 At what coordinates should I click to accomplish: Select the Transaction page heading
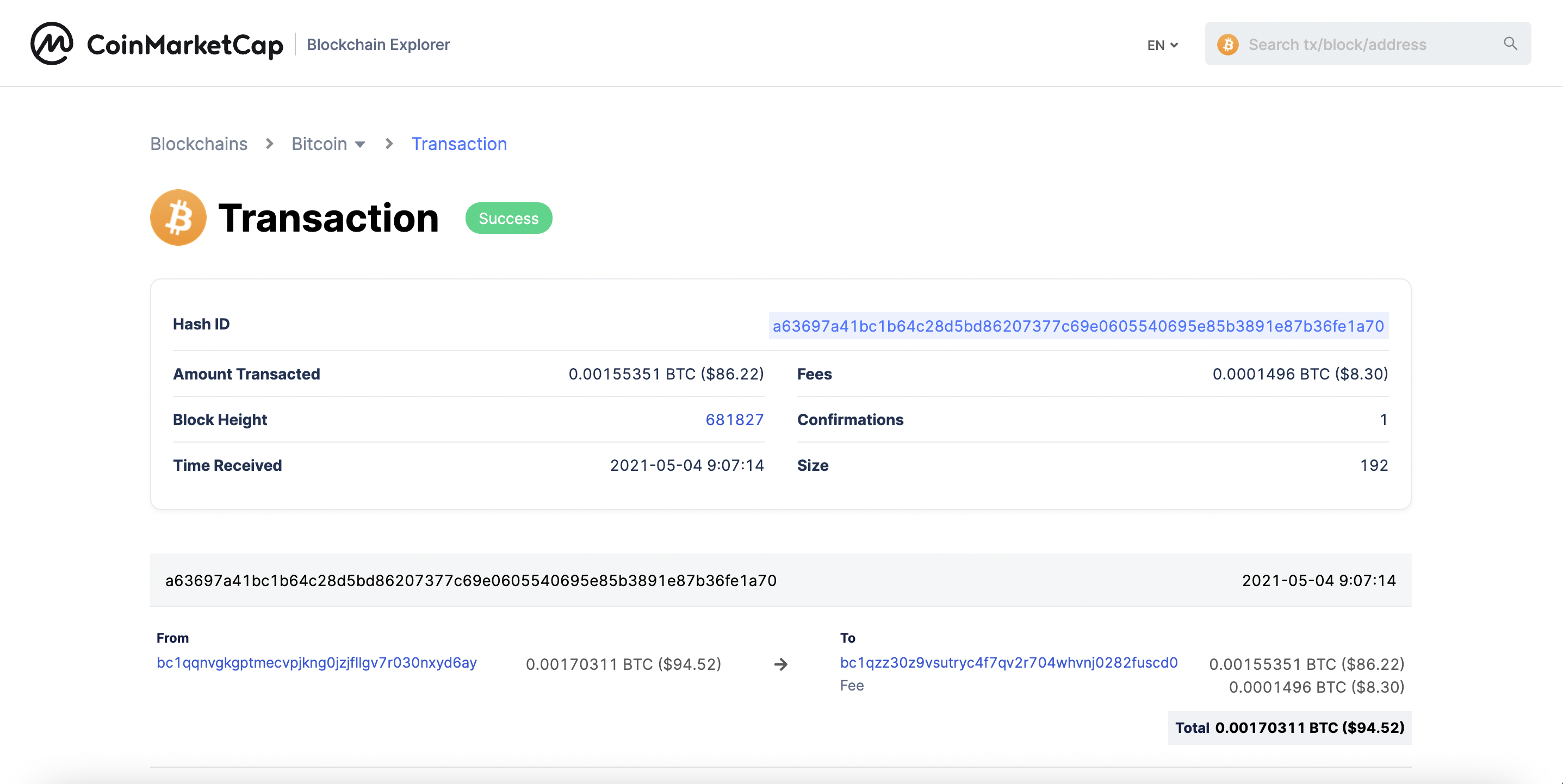(x=328, y=218)
